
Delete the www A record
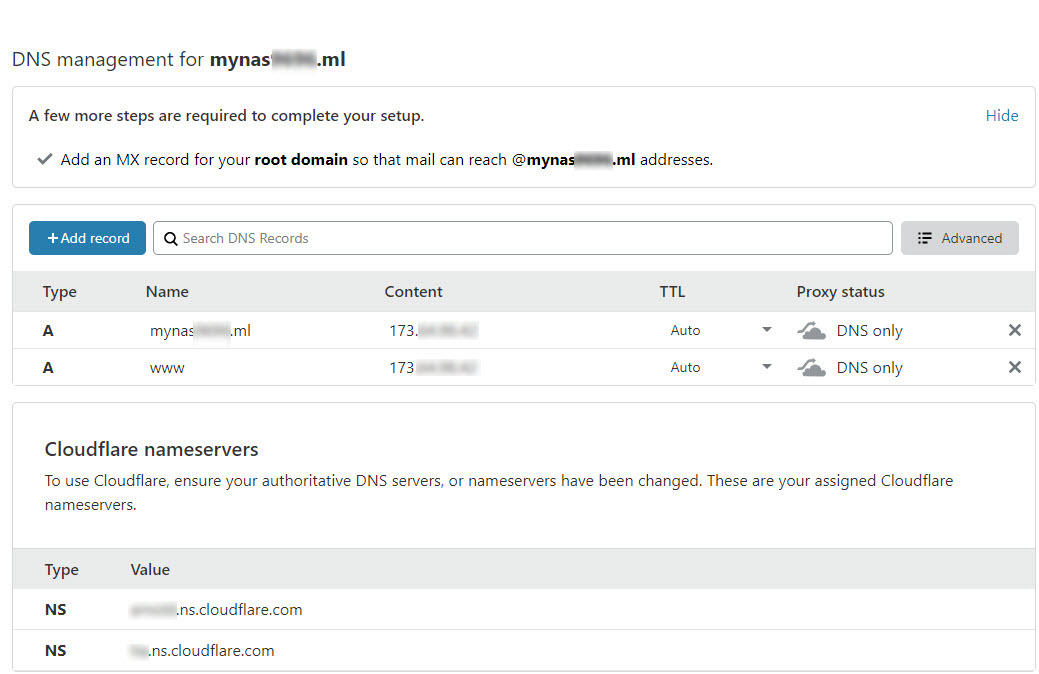(x=1014, y=367)
